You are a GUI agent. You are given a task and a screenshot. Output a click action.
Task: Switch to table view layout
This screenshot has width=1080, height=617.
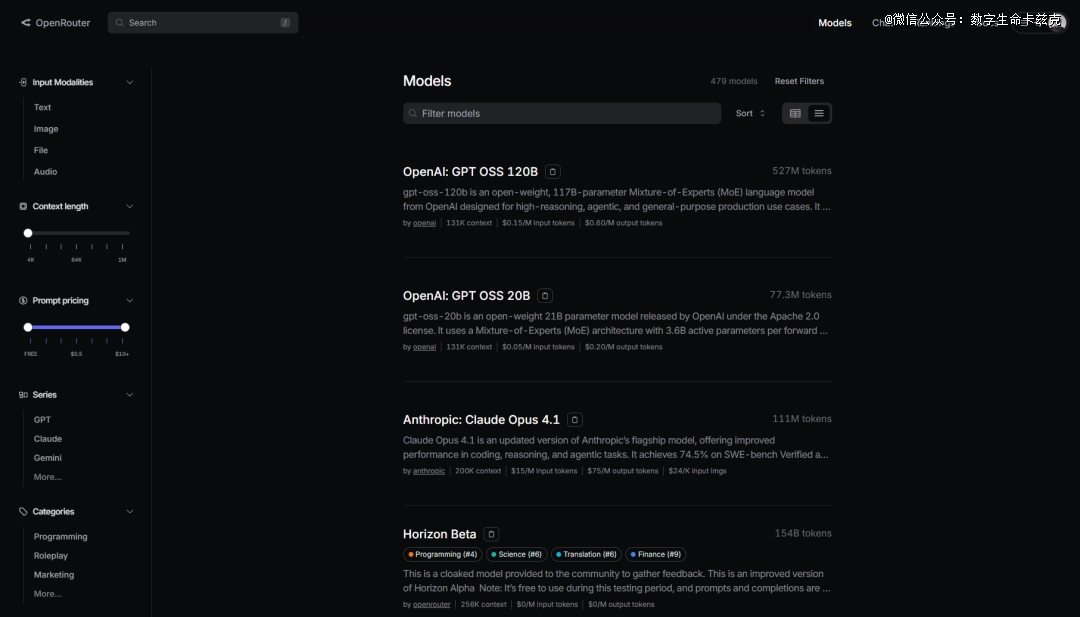[795, 114]
